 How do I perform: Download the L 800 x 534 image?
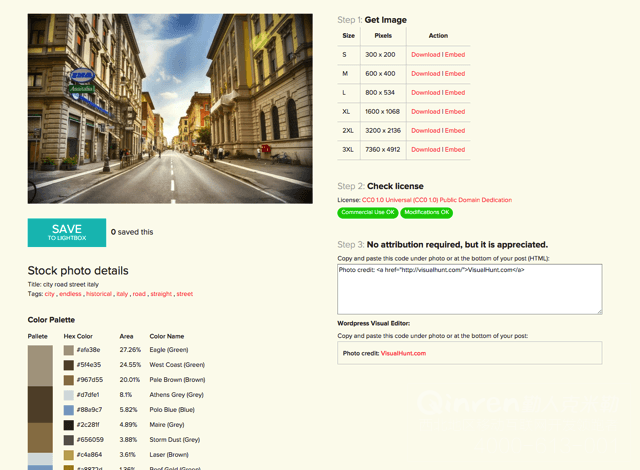click(425, 93)
